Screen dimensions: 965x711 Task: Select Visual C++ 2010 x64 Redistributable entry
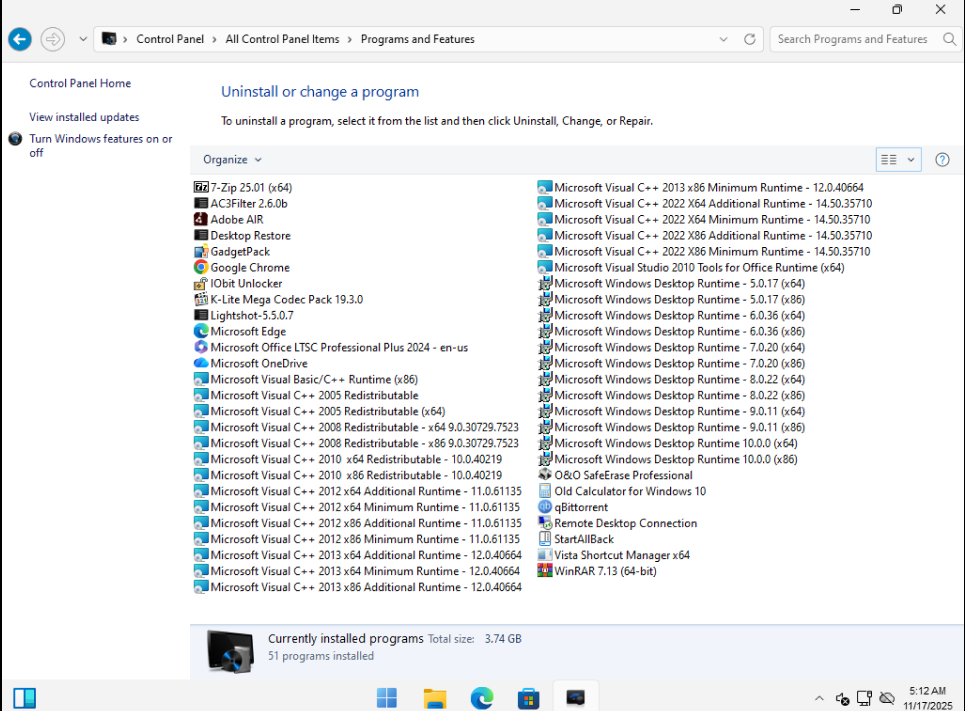tap(348, 459)
